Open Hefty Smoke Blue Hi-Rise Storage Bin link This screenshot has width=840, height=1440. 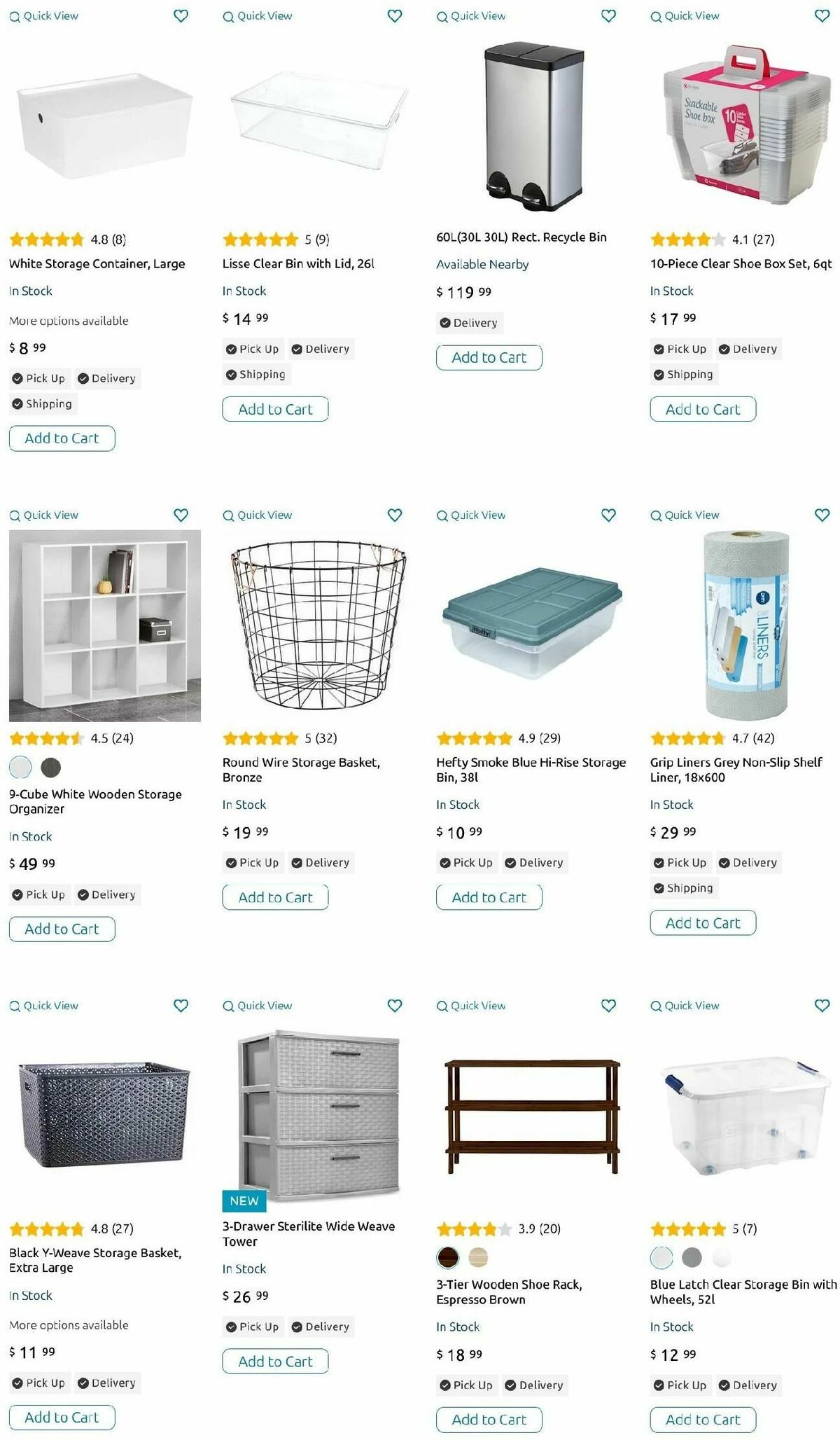[531, 770]
